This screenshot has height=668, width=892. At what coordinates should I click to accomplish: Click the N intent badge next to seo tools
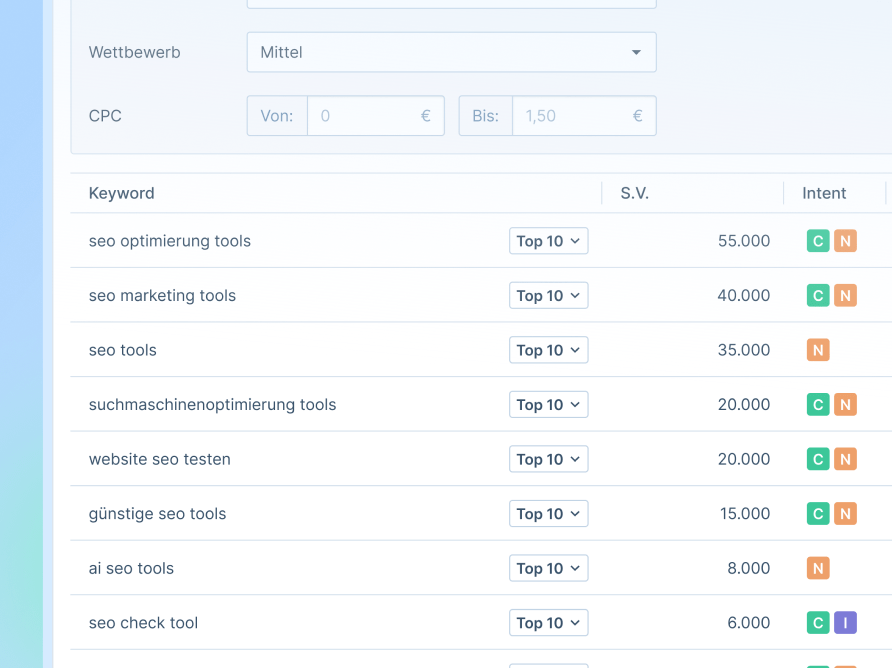tap(817, 350)
